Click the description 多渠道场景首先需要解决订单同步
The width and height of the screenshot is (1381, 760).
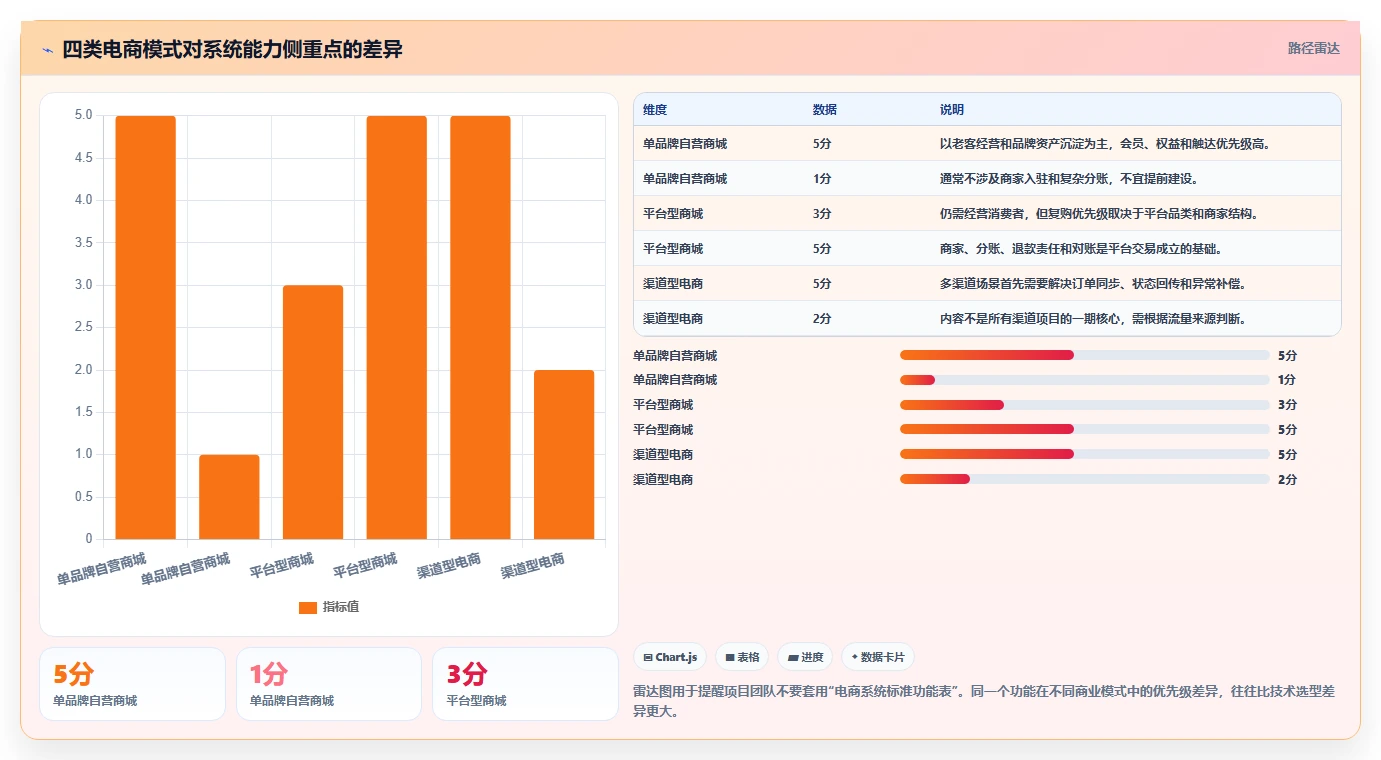click(x=1093, y=284)
